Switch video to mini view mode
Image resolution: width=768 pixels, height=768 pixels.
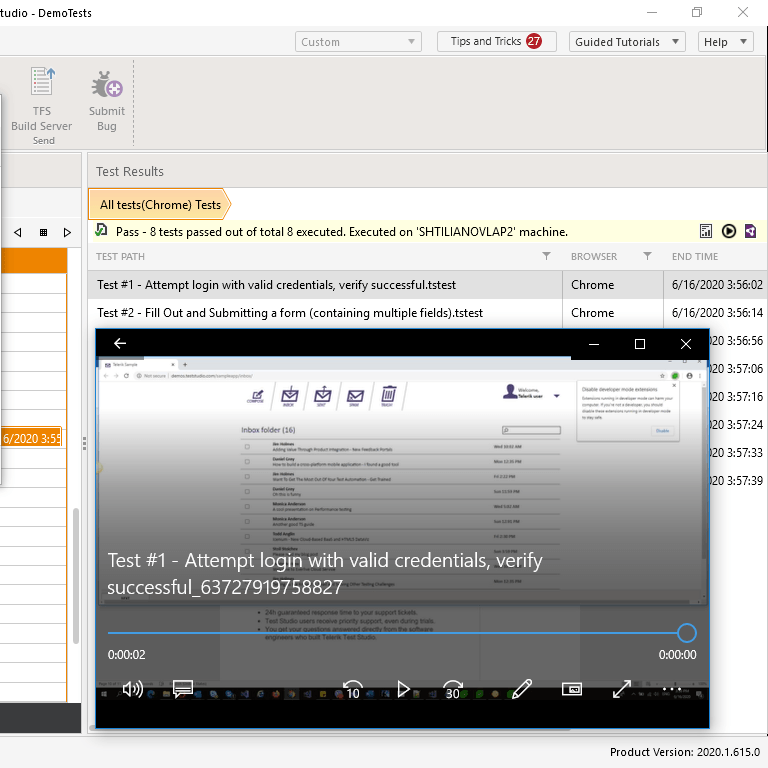tap(572, 690)
